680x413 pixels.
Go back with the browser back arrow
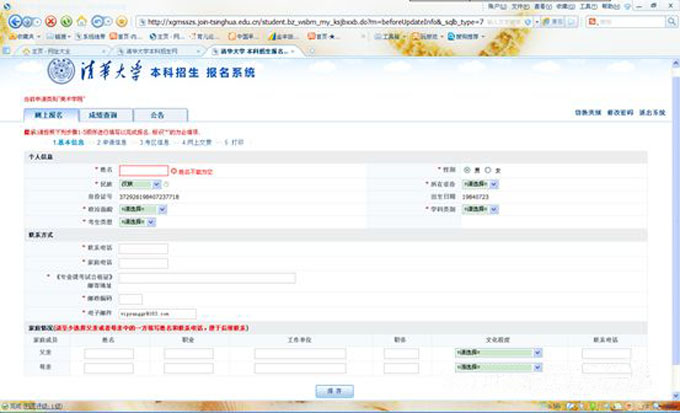pyautogui.click(x=15, y=21)
